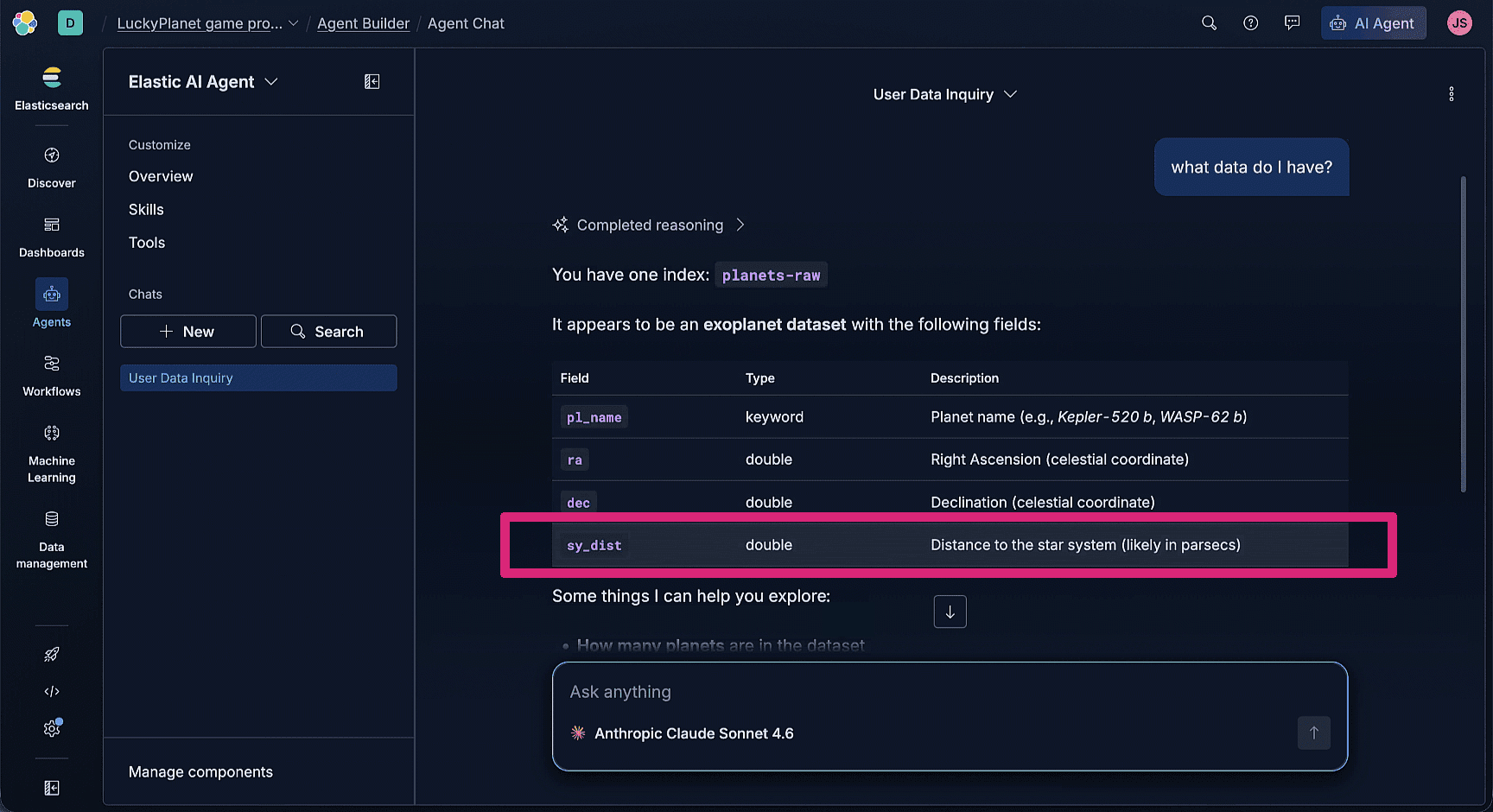Click the sy_dist field cell

point(594,545)
